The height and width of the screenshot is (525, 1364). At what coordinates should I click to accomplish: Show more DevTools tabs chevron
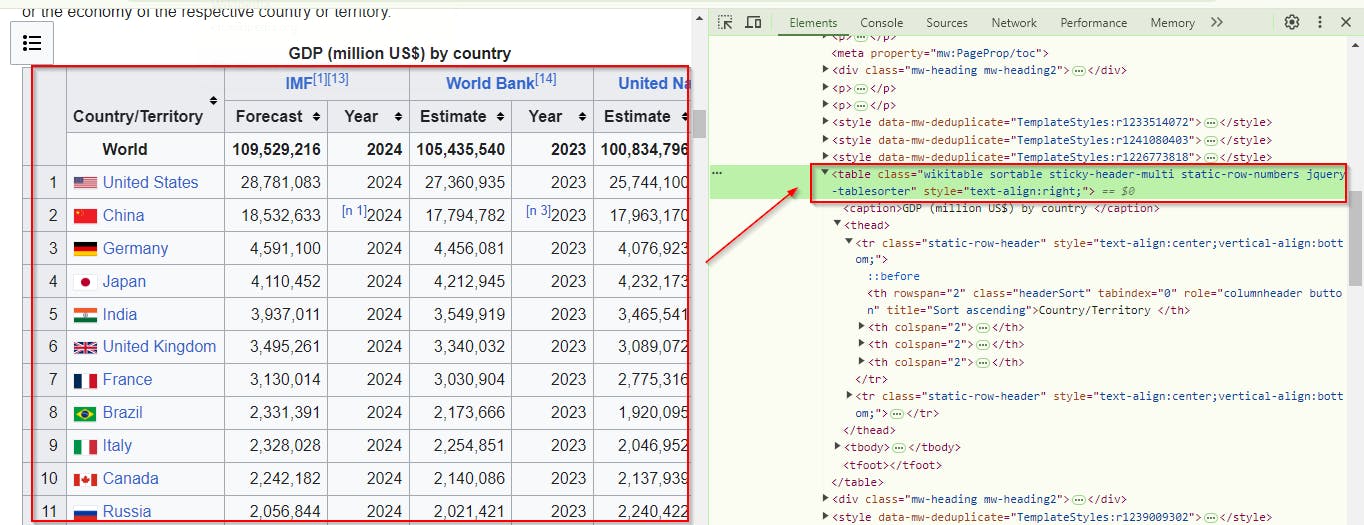(x=1217, y=22)
